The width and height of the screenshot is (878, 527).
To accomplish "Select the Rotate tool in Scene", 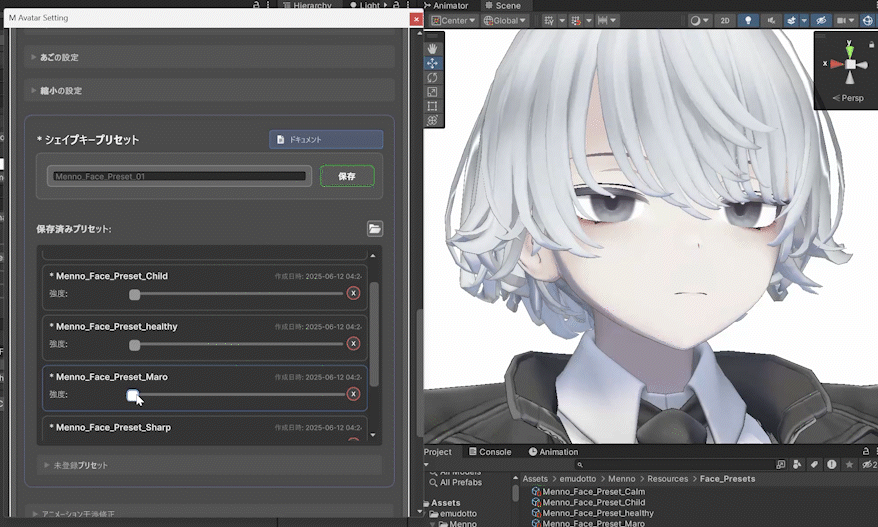I will 432,77.
